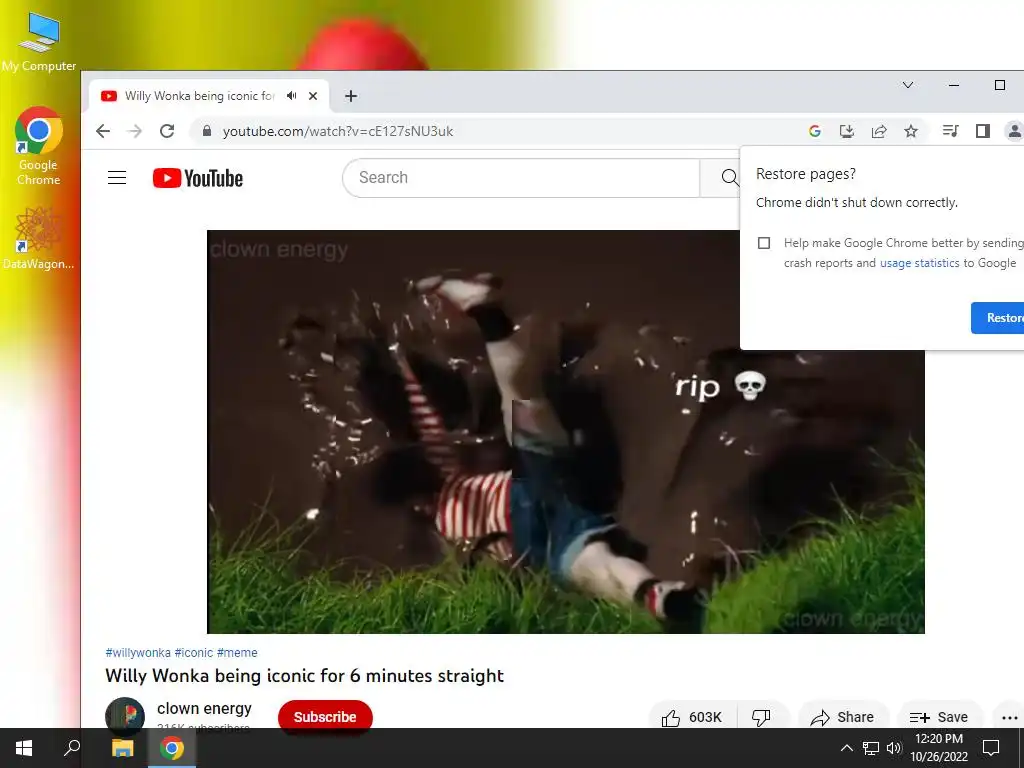This screenshot has height=768, width=1024.
Task: Click Chrome in the taskbar
Action: [172, 748]
